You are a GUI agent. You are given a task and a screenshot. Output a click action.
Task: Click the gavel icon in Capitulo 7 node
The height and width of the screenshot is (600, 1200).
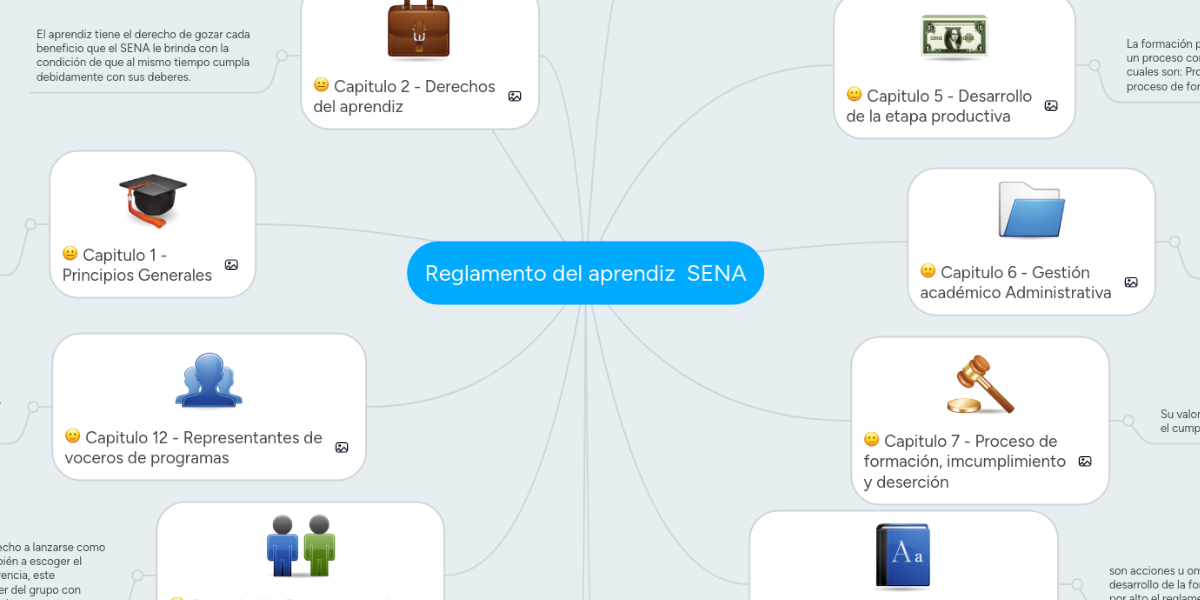(980, 384)
